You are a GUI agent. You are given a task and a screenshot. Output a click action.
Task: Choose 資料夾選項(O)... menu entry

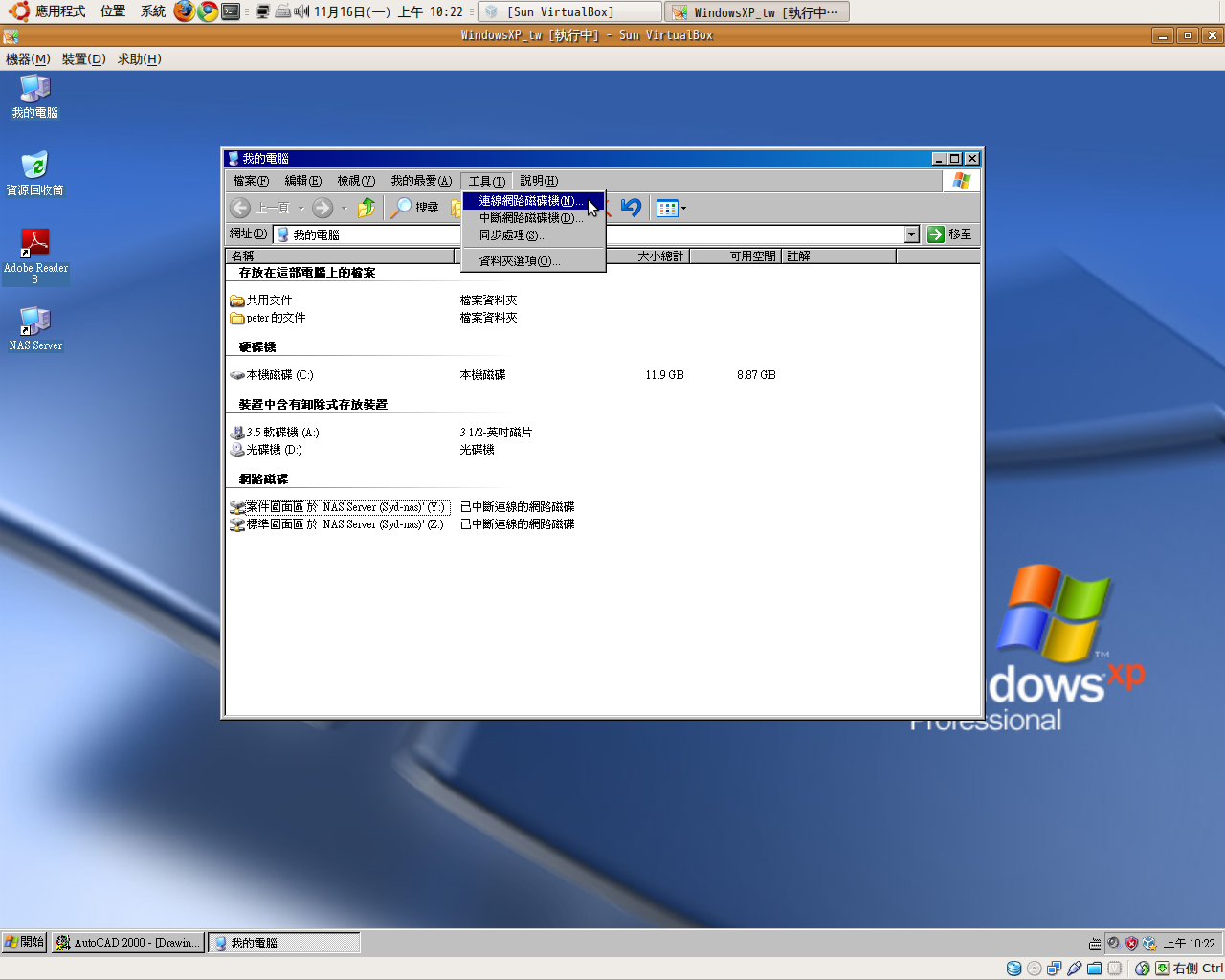tap(533, 261)
